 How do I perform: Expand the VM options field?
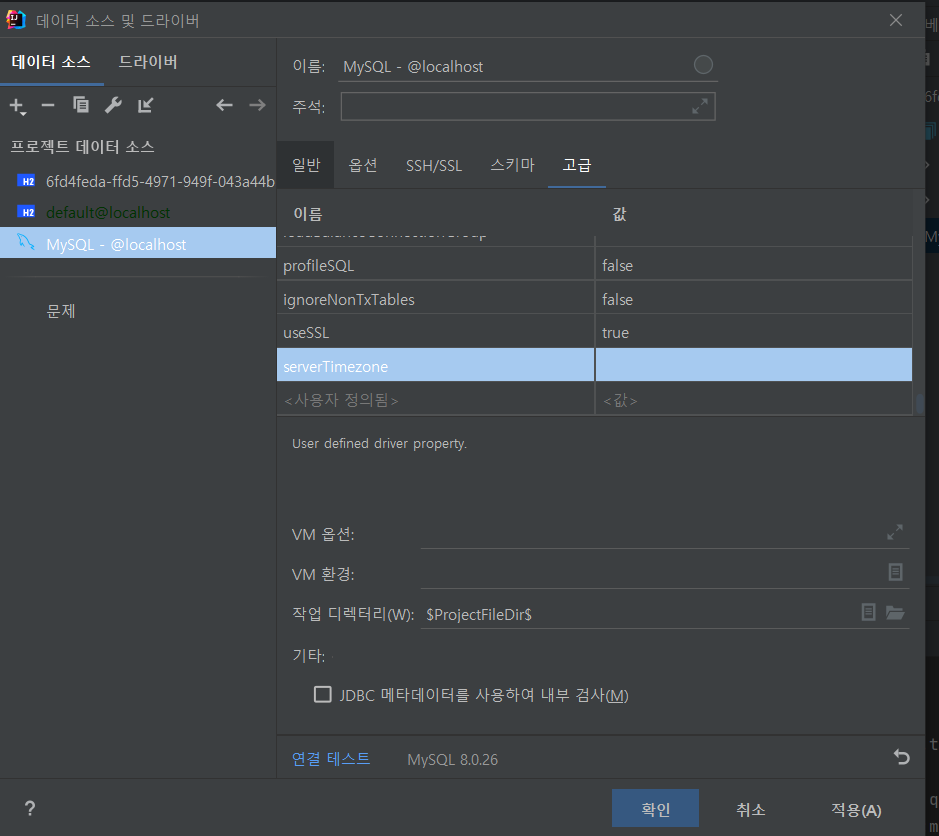click(895, 532)
